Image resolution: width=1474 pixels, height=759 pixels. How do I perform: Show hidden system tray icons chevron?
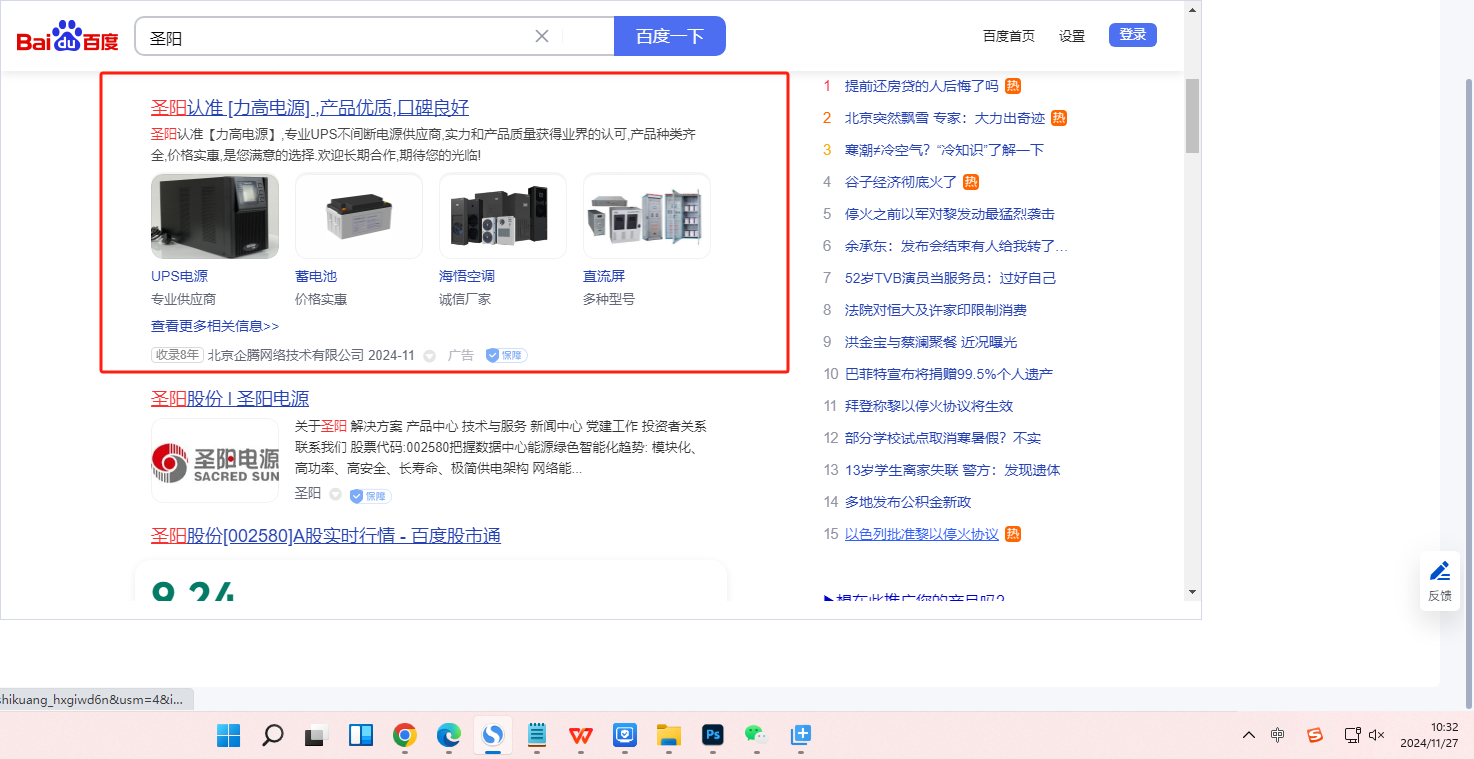(x=1248, y=736)
